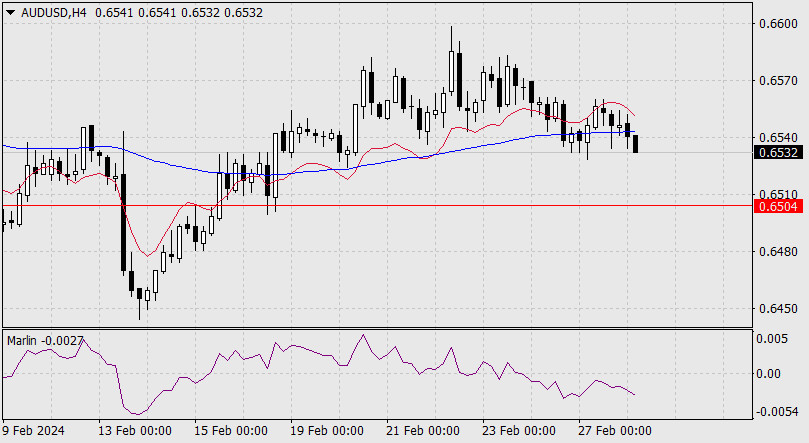The height and width of the screenshot is (443, 809).
Task: Click the 27 Feb 00:00 time label
Action: (615, 430)
